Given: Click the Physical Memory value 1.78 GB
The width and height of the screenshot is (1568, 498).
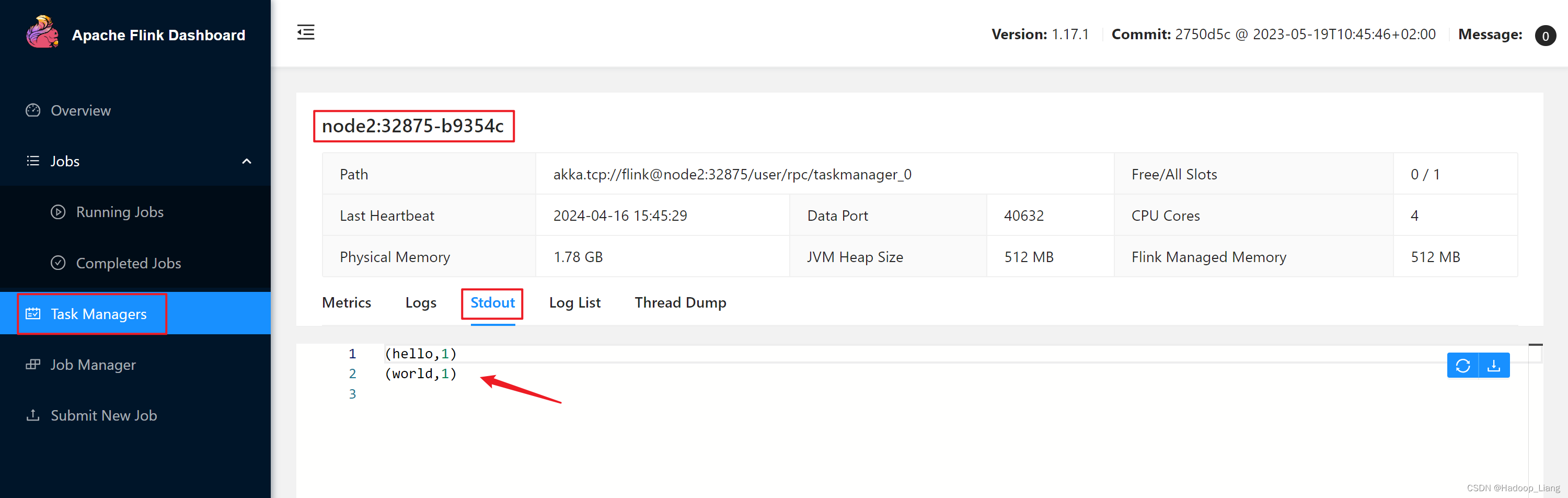Looking at the screenshot, I should (x=578, y=257).
